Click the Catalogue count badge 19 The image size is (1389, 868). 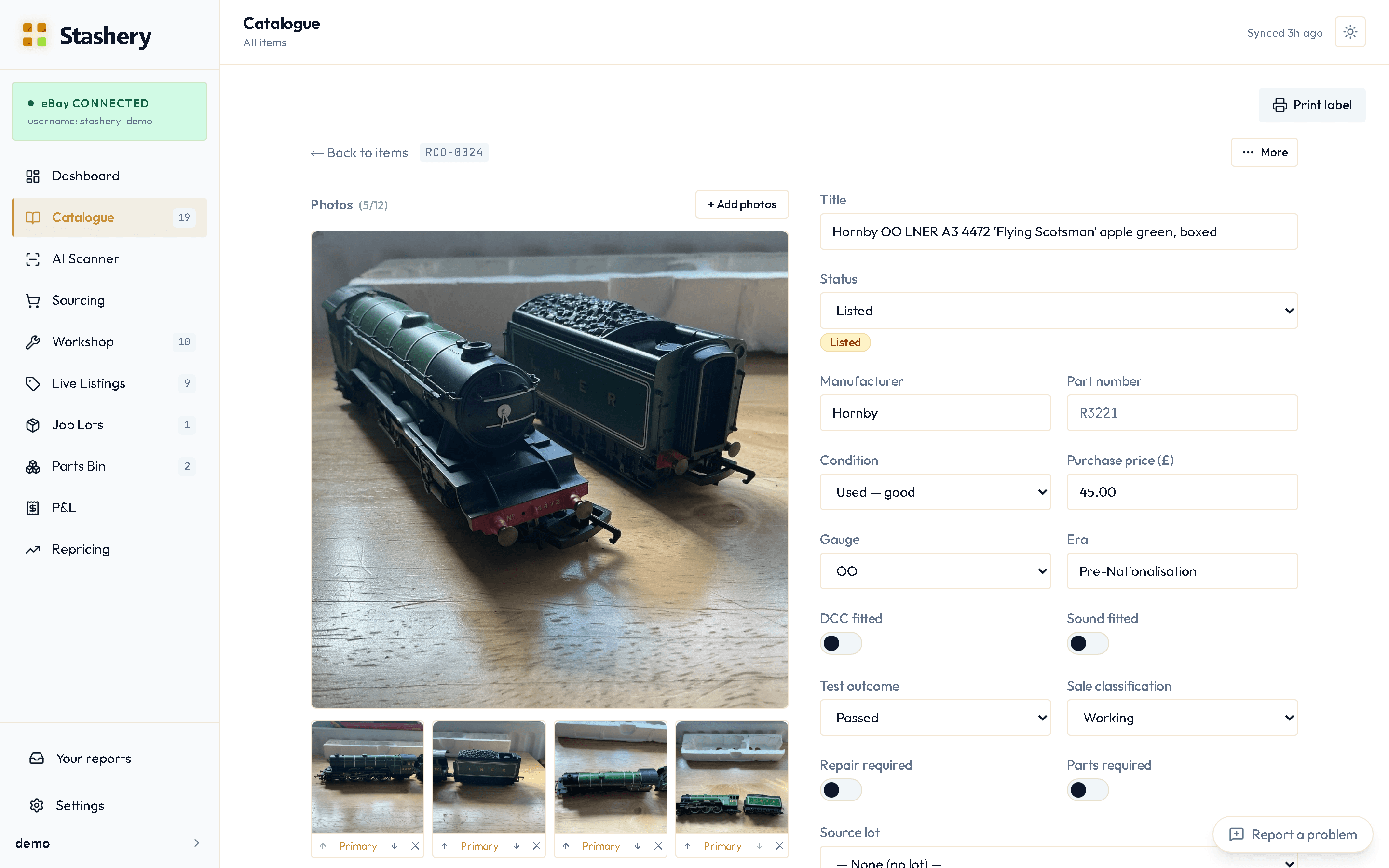coord(184,217)
